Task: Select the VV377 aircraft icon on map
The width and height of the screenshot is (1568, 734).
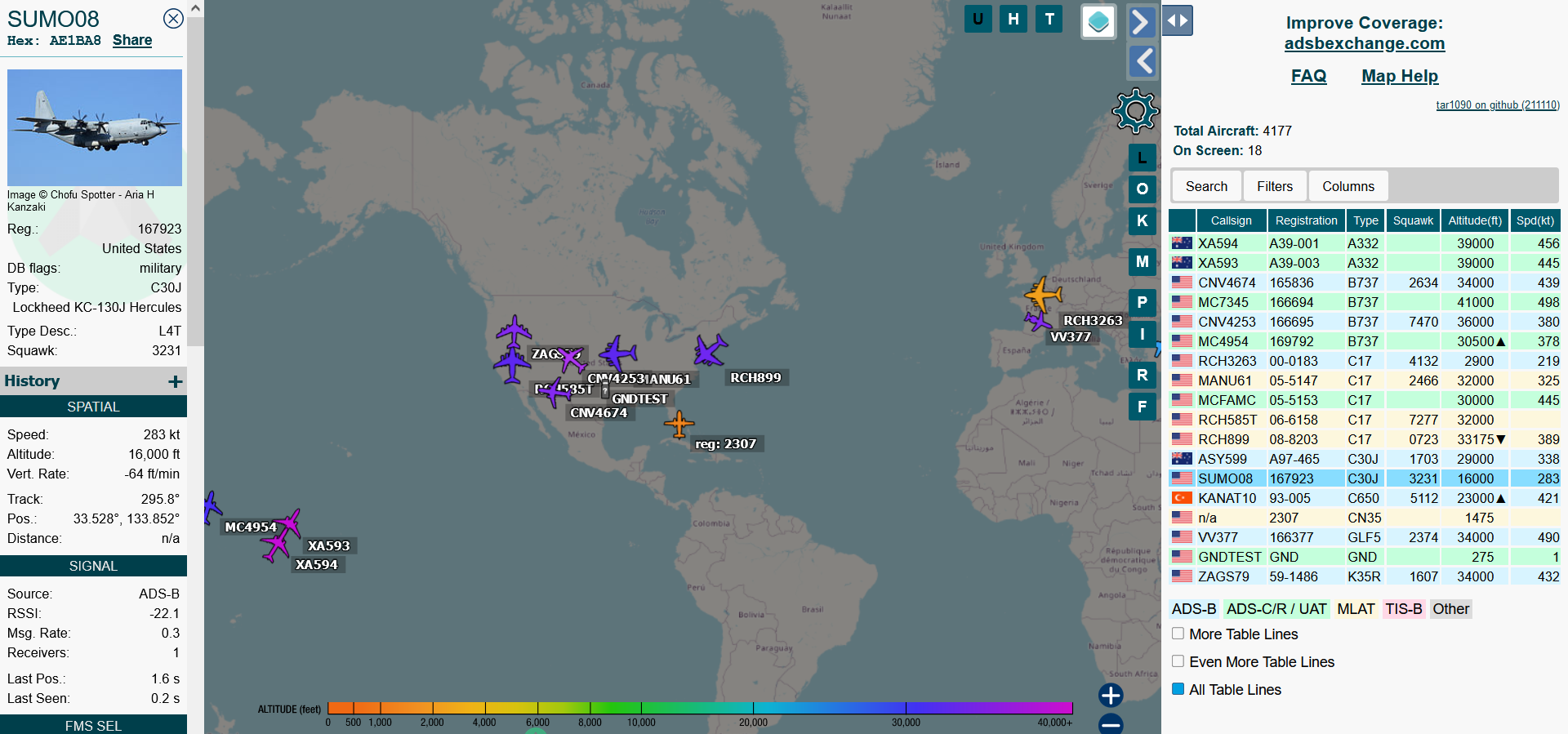Action: 1037,320
